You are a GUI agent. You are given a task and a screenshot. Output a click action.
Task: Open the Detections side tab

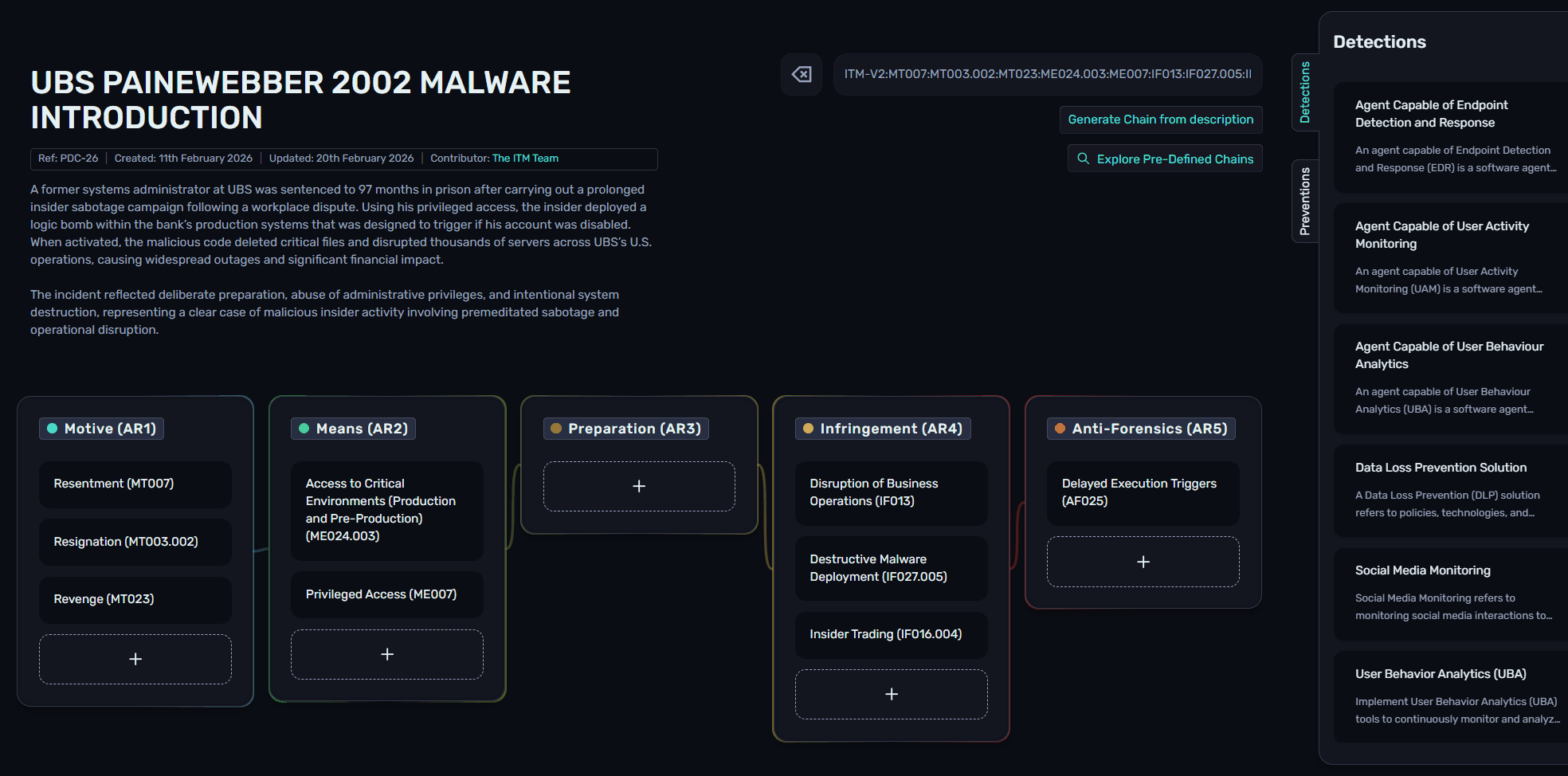1305,92
